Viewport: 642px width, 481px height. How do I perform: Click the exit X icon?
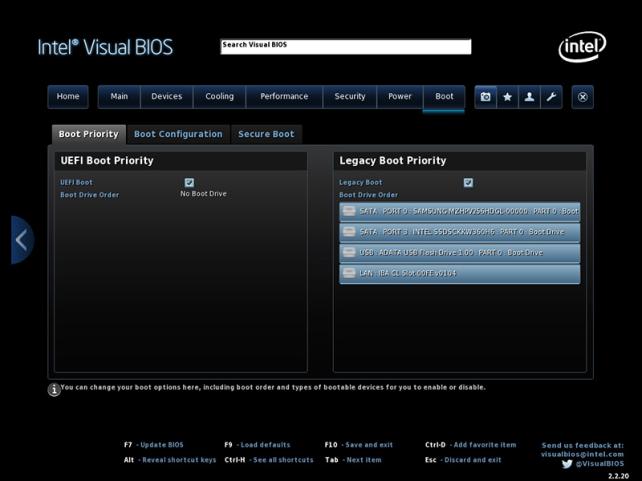583,97
